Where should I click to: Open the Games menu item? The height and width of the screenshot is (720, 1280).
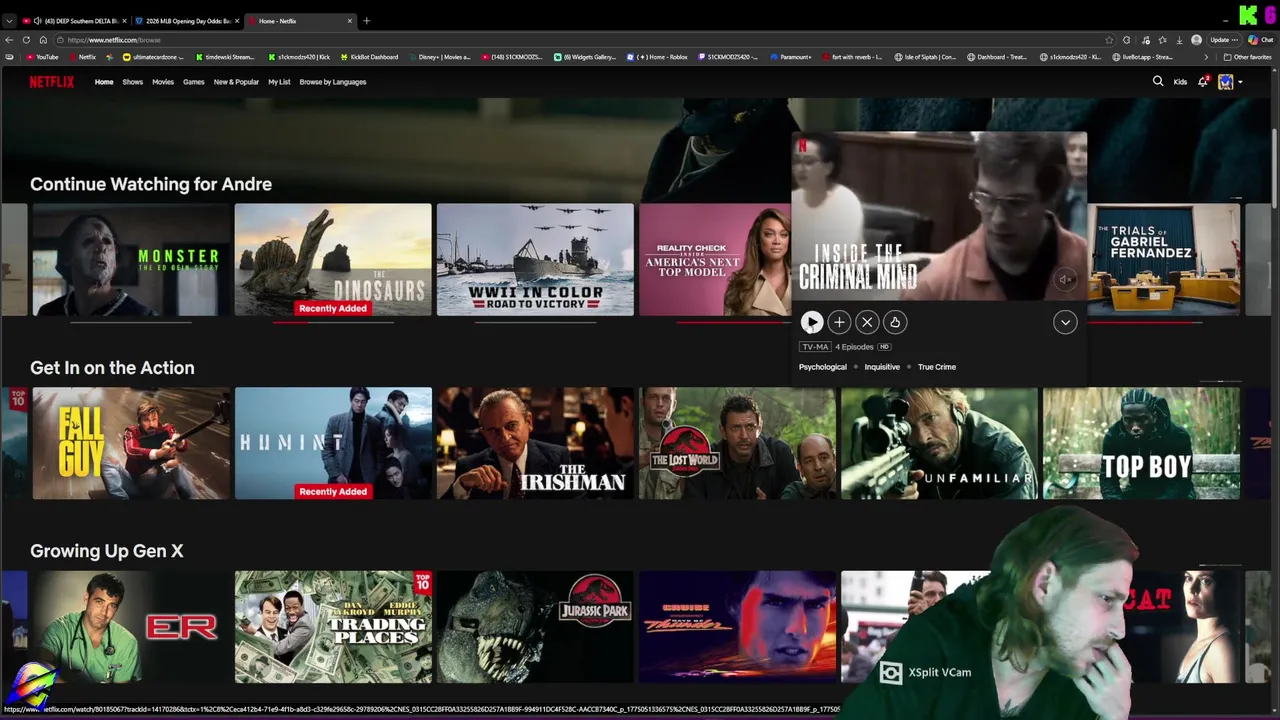[193, 82]
